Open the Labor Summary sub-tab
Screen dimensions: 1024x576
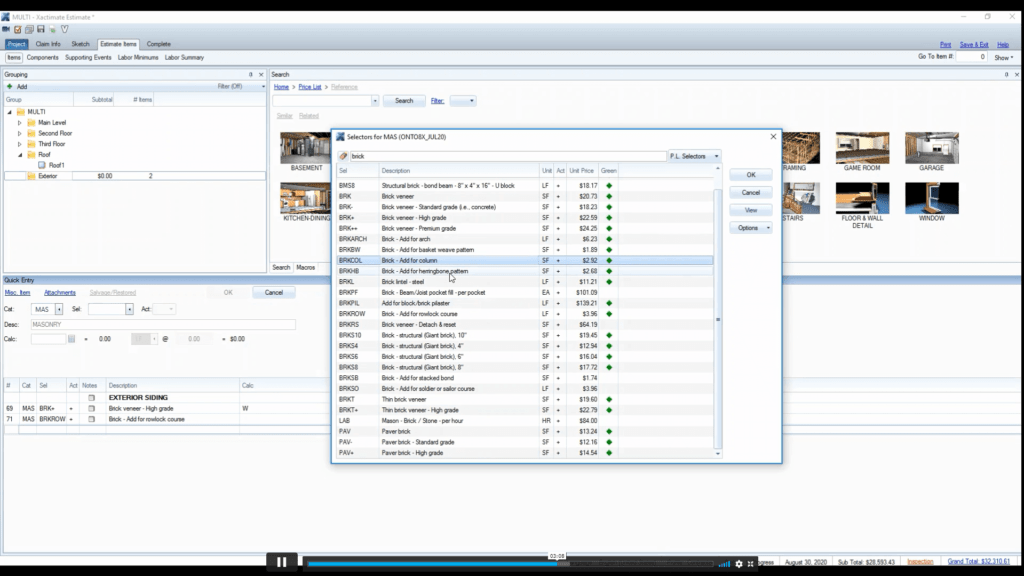coord(184,57)
